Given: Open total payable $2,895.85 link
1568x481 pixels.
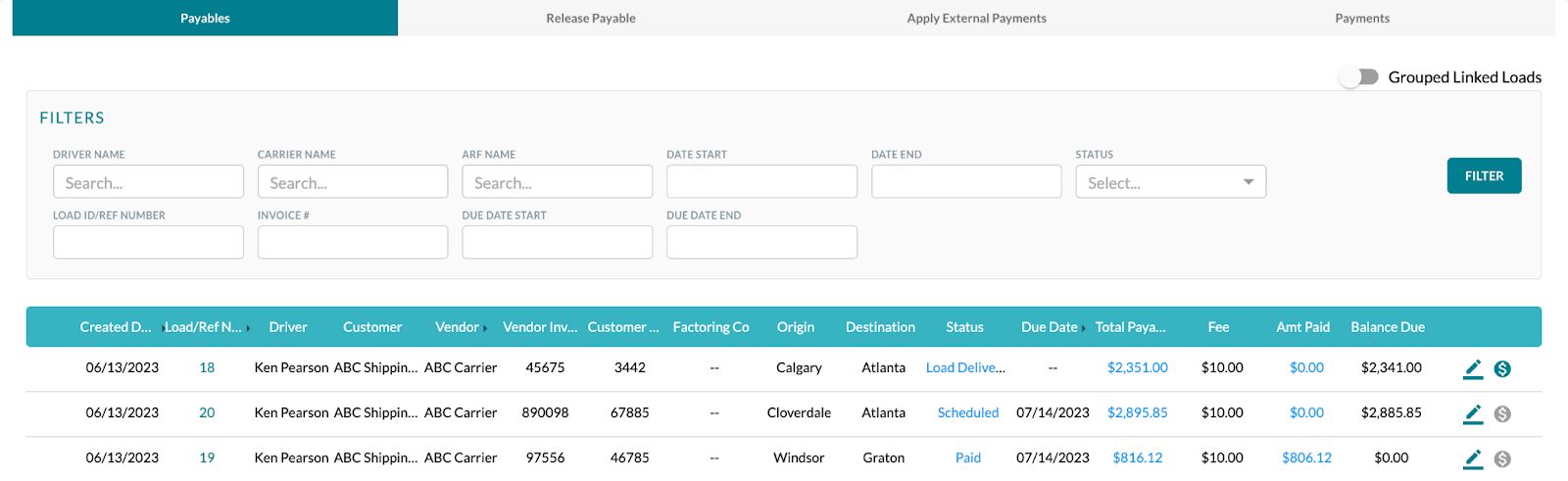Looking at the screenshot, I should coord(1138,412).
